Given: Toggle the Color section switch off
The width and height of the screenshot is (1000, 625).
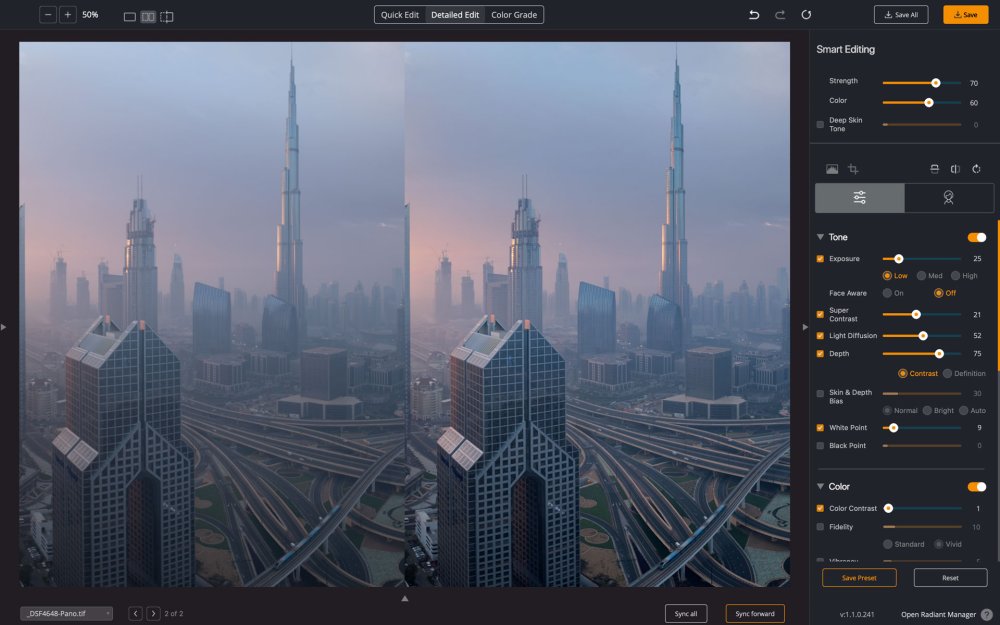Looking at the screenshot, I should 976,487.
